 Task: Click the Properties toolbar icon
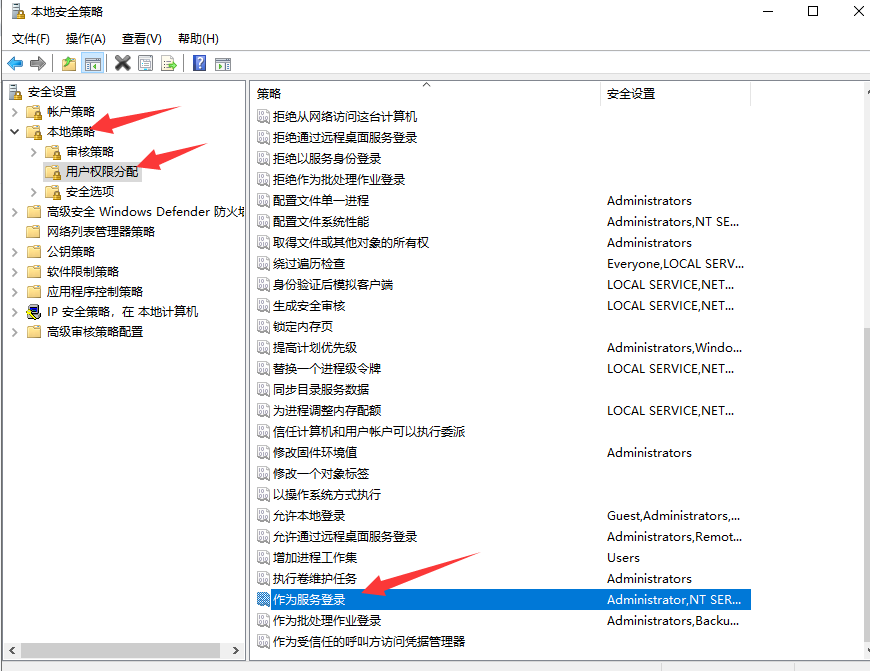pos(145,63)
